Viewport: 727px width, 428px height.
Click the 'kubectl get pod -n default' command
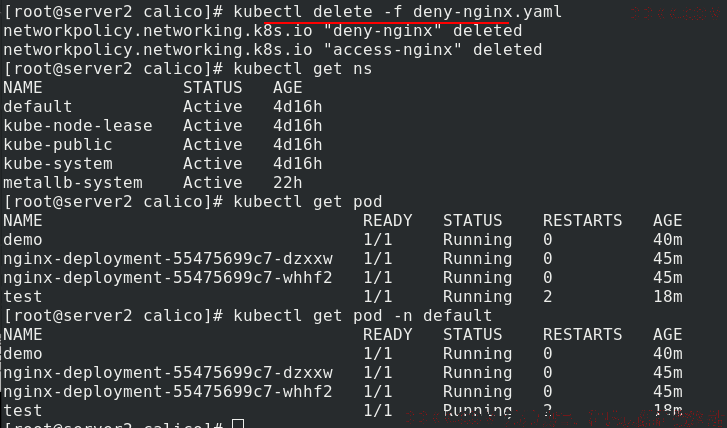tap(363, 316)
